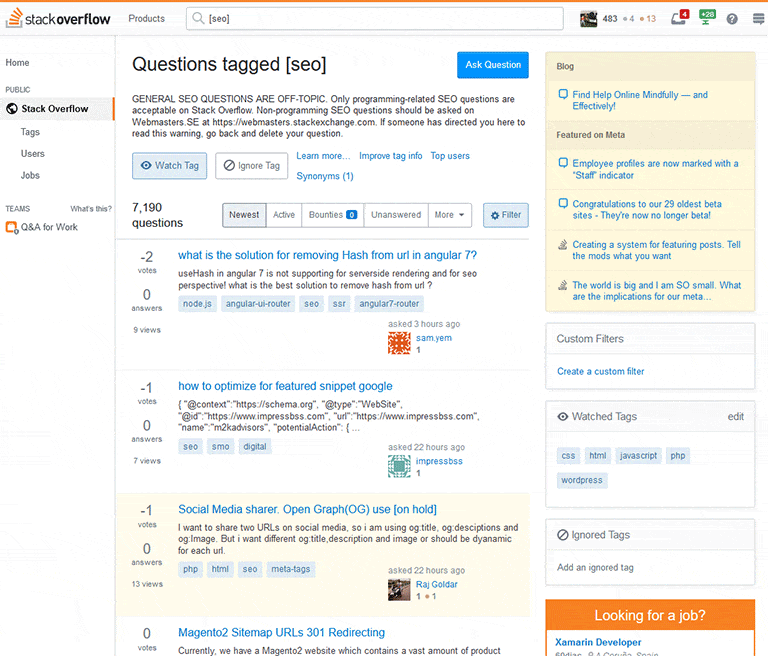The image size is (768, 656).
Task: Click 'Add an ignored tag' link
Action: pyautogui.click(x=595, y=567)
